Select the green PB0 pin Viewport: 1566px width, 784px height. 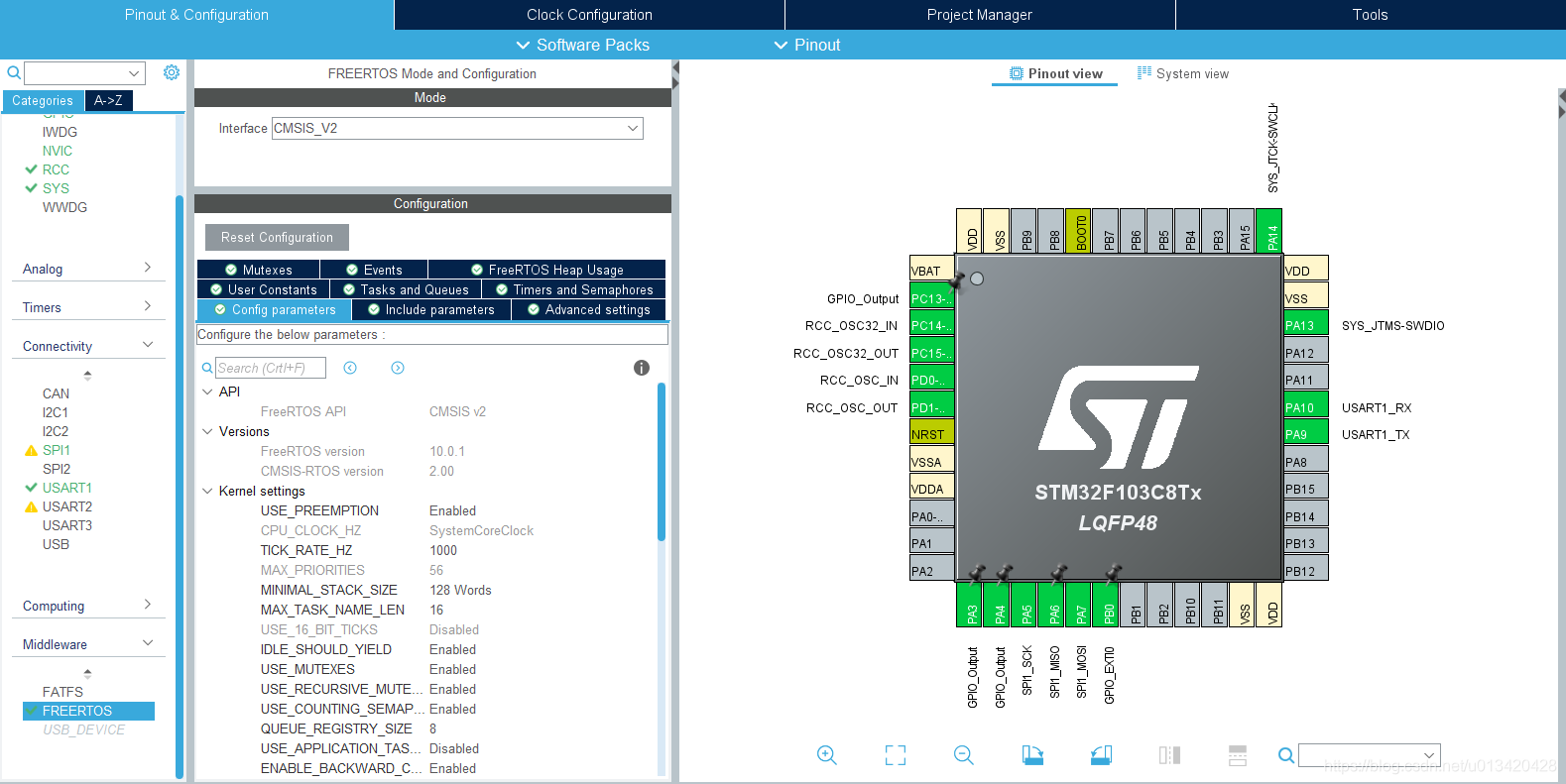point(1106,605)
